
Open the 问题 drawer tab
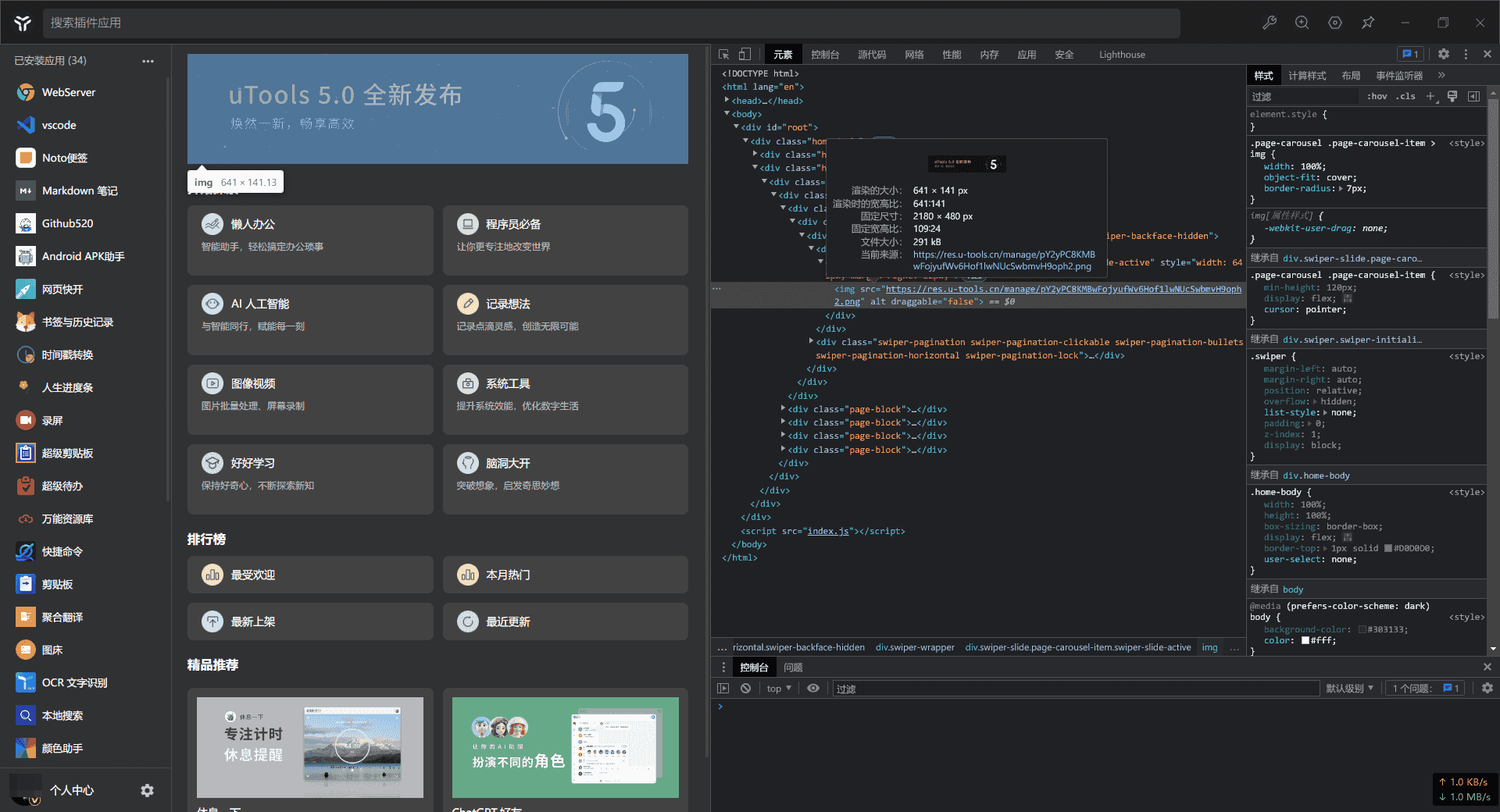click(x=793, y=667)
